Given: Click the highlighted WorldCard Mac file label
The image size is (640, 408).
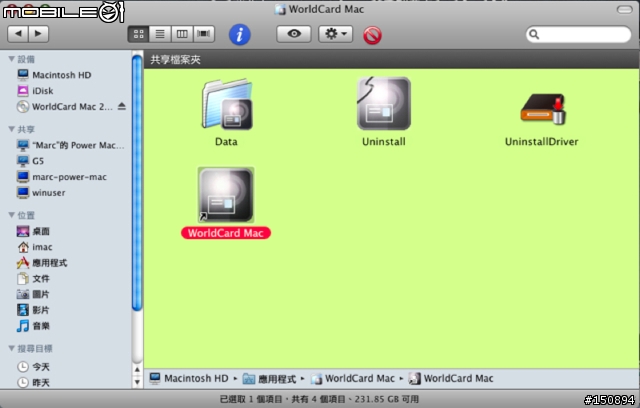Looking at the screenshot, I should (226, 233).
